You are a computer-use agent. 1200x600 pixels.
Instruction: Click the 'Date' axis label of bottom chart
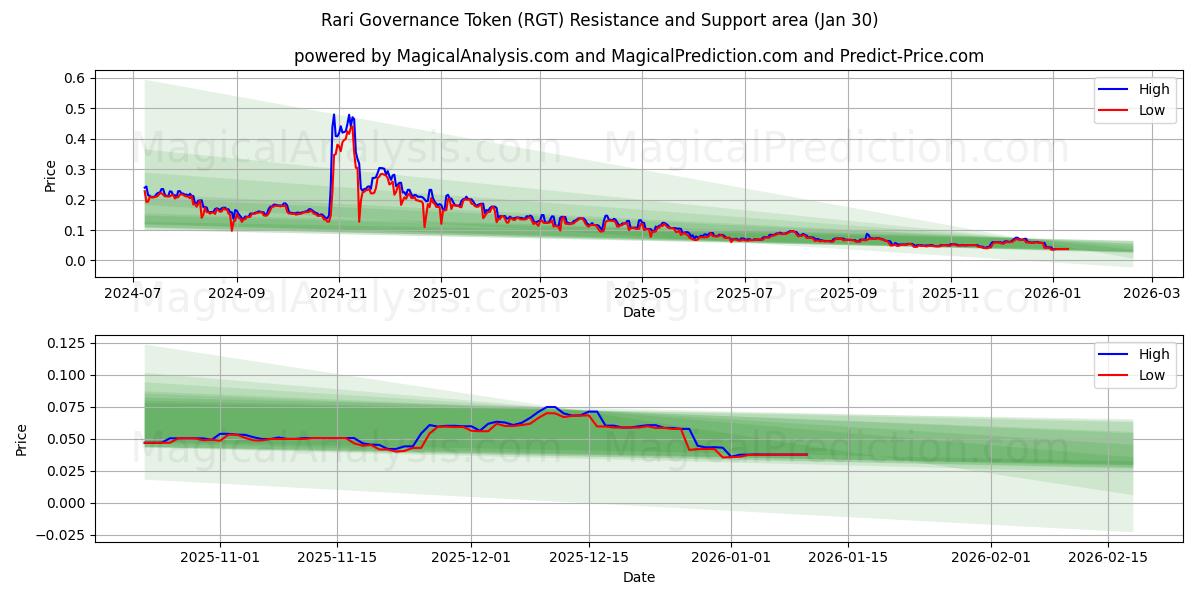click(x=639, y=577)
